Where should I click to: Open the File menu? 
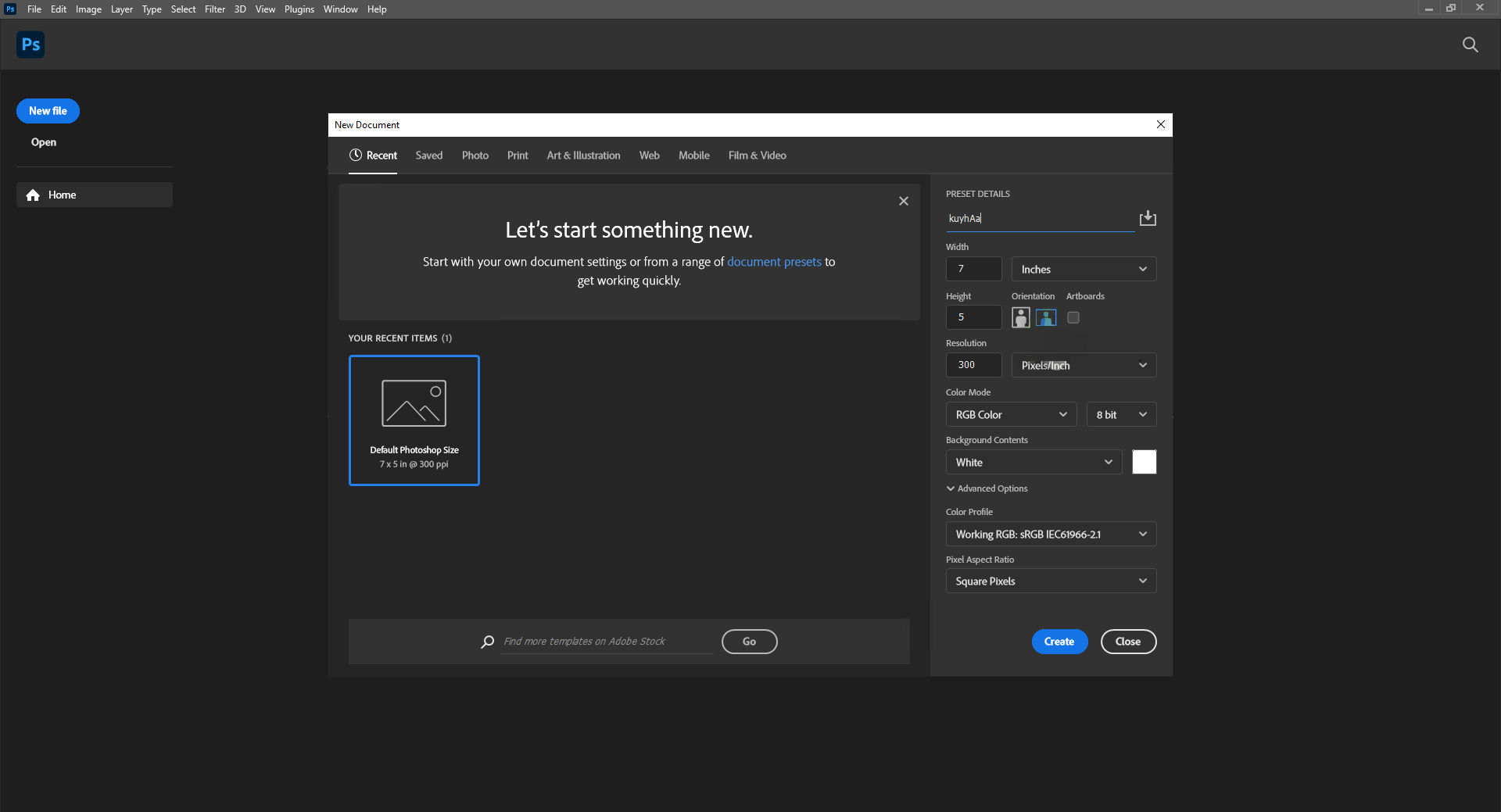click(x=34, y=9)
